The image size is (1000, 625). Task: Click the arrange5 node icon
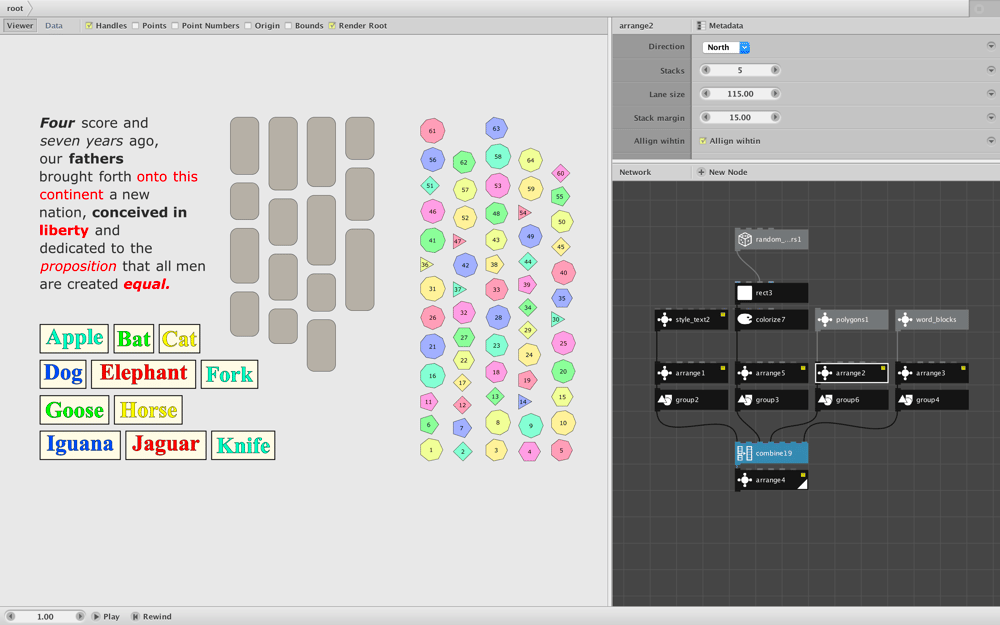tap(744, 373)
